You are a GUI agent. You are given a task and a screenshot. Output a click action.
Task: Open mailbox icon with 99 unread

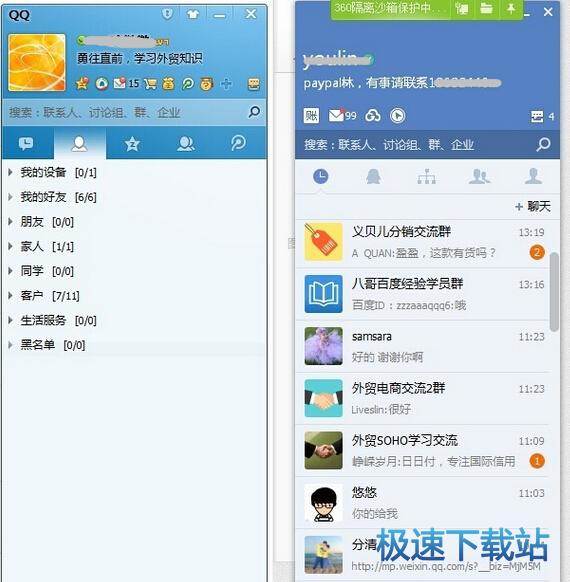342,116
